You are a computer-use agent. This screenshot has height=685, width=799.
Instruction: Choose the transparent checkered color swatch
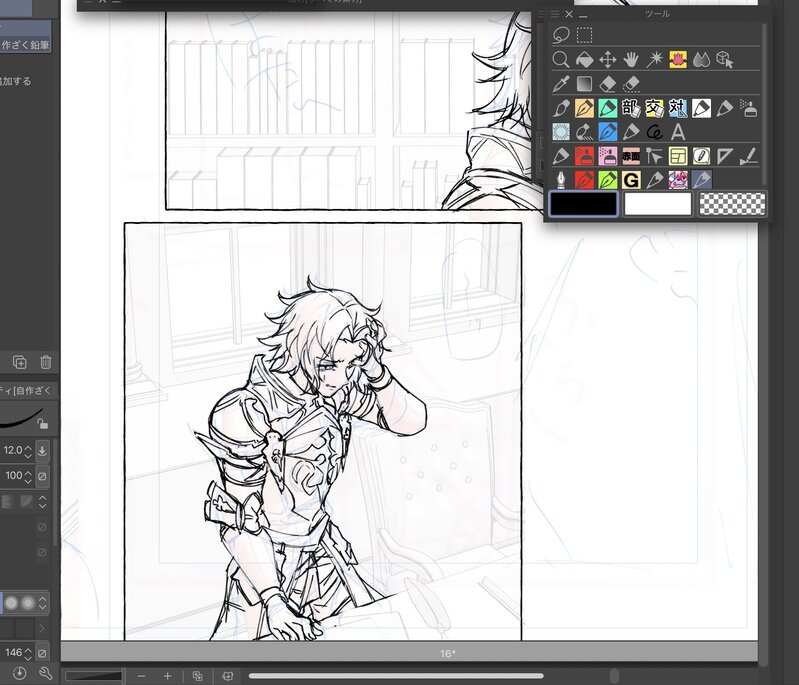[x=732, y=204]
